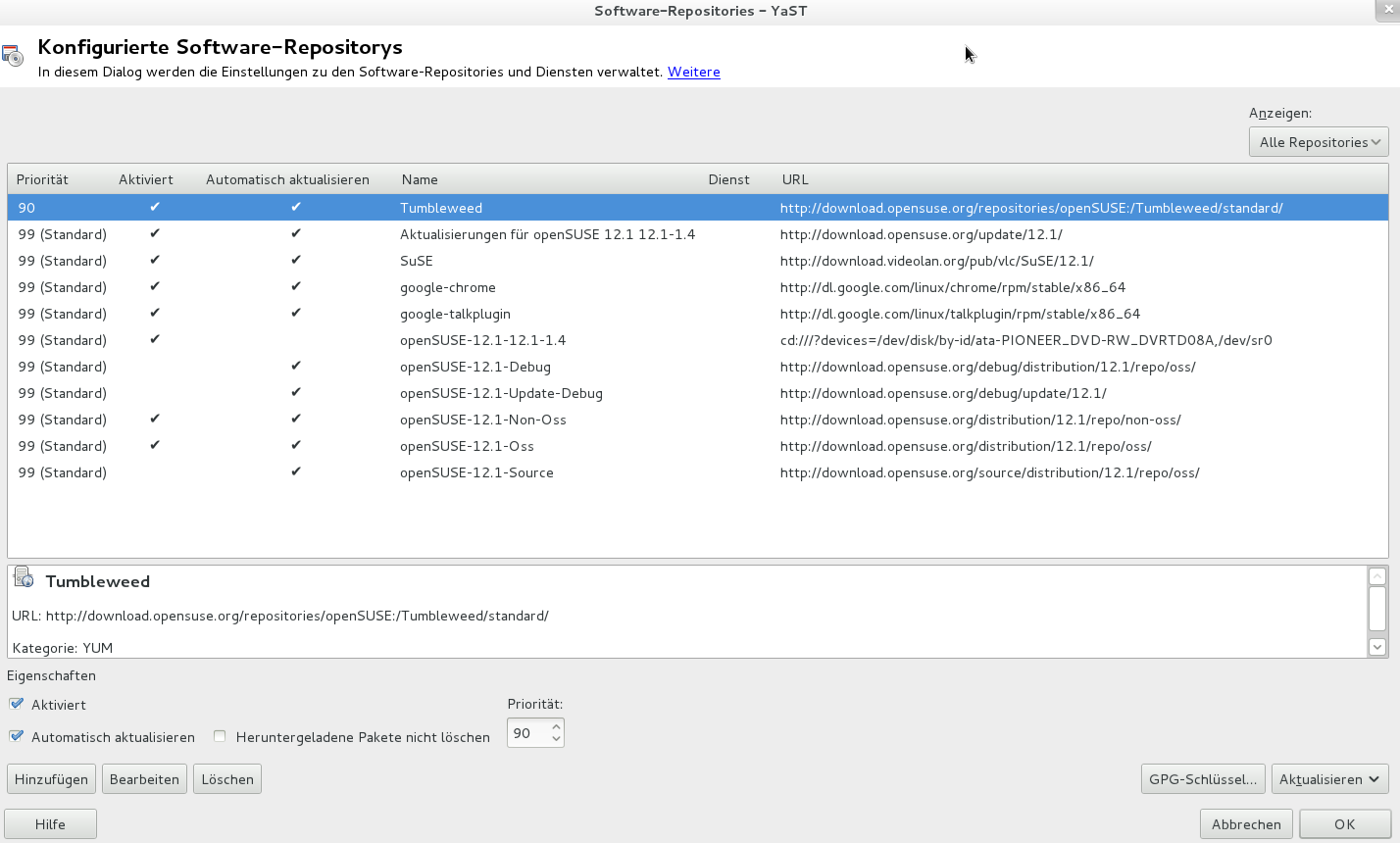Select the openSUSE-12.1-12.1-1.4 repository name
Viewport: 1400px width, 843px height.
pyautogui.click(x=483, y=340)
